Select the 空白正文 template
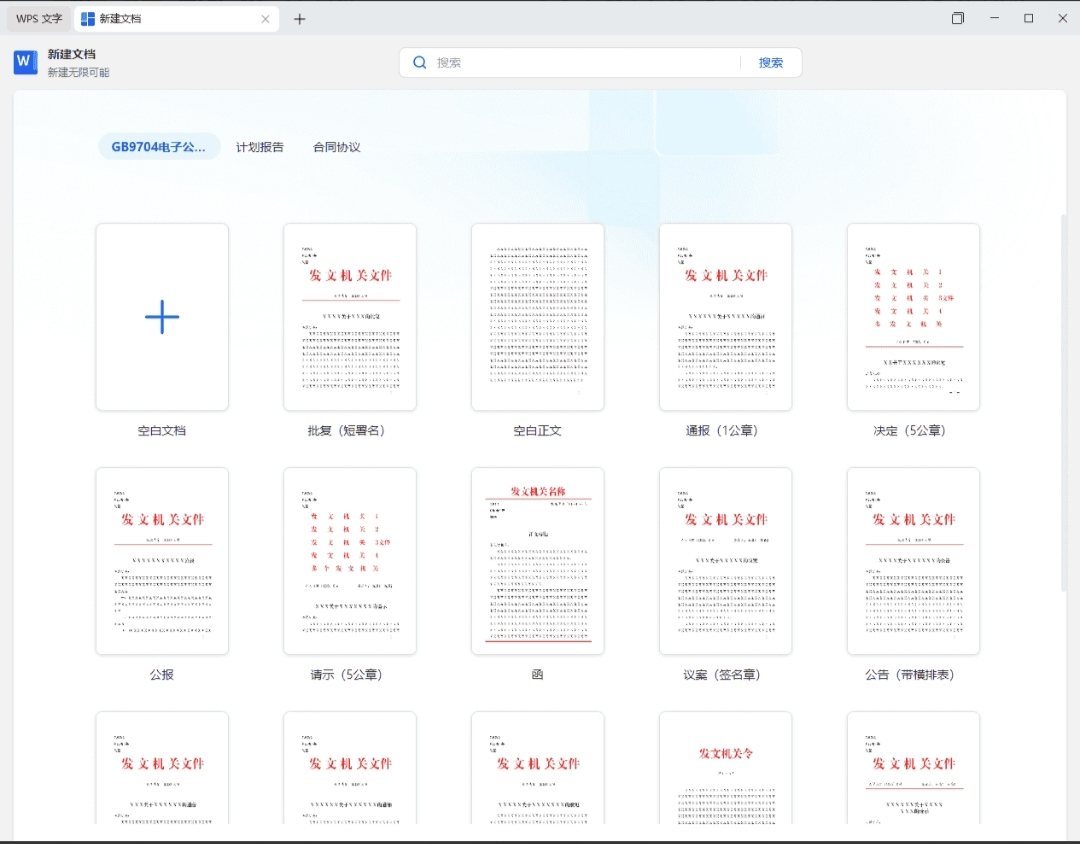This screenshot has height=844, width=1080. coord(538,317)
